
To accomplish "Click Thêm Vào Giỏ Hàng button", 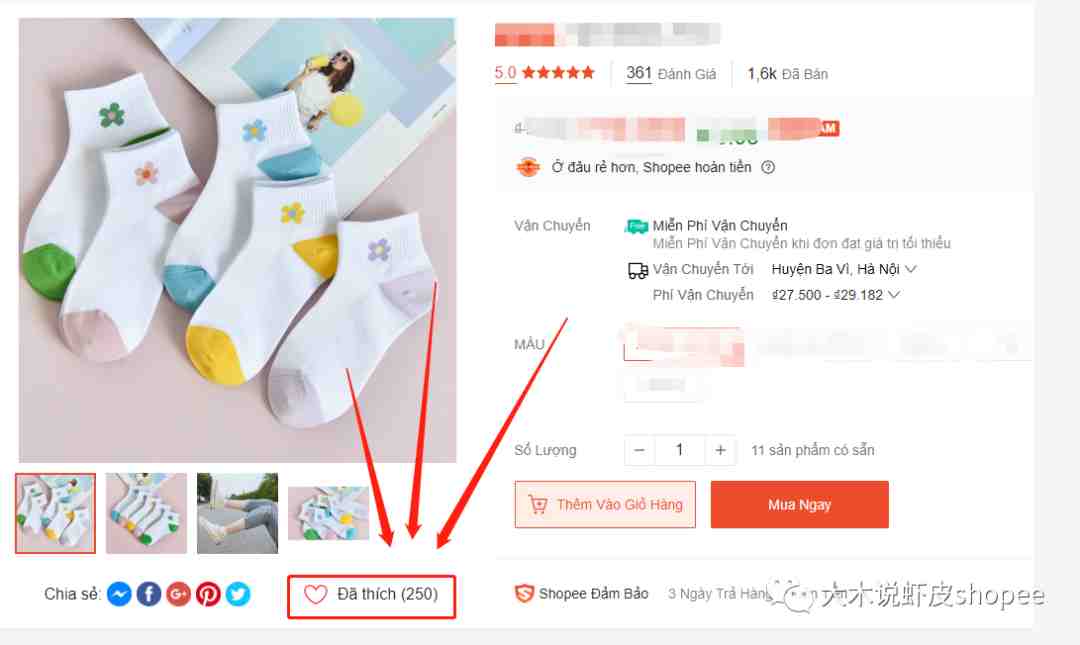I will (x=605, y=504).
